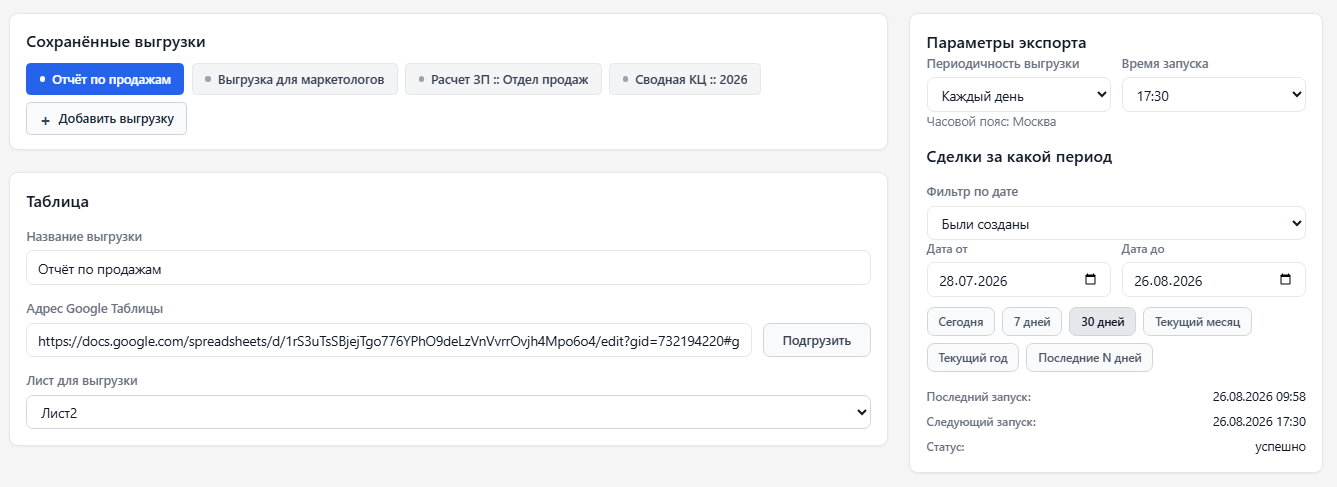The width and height of the screenshot is (1337, 487).
Task: Open the Время запуска dropdown
Action: pyautogui.click(x=1214, y=96)
